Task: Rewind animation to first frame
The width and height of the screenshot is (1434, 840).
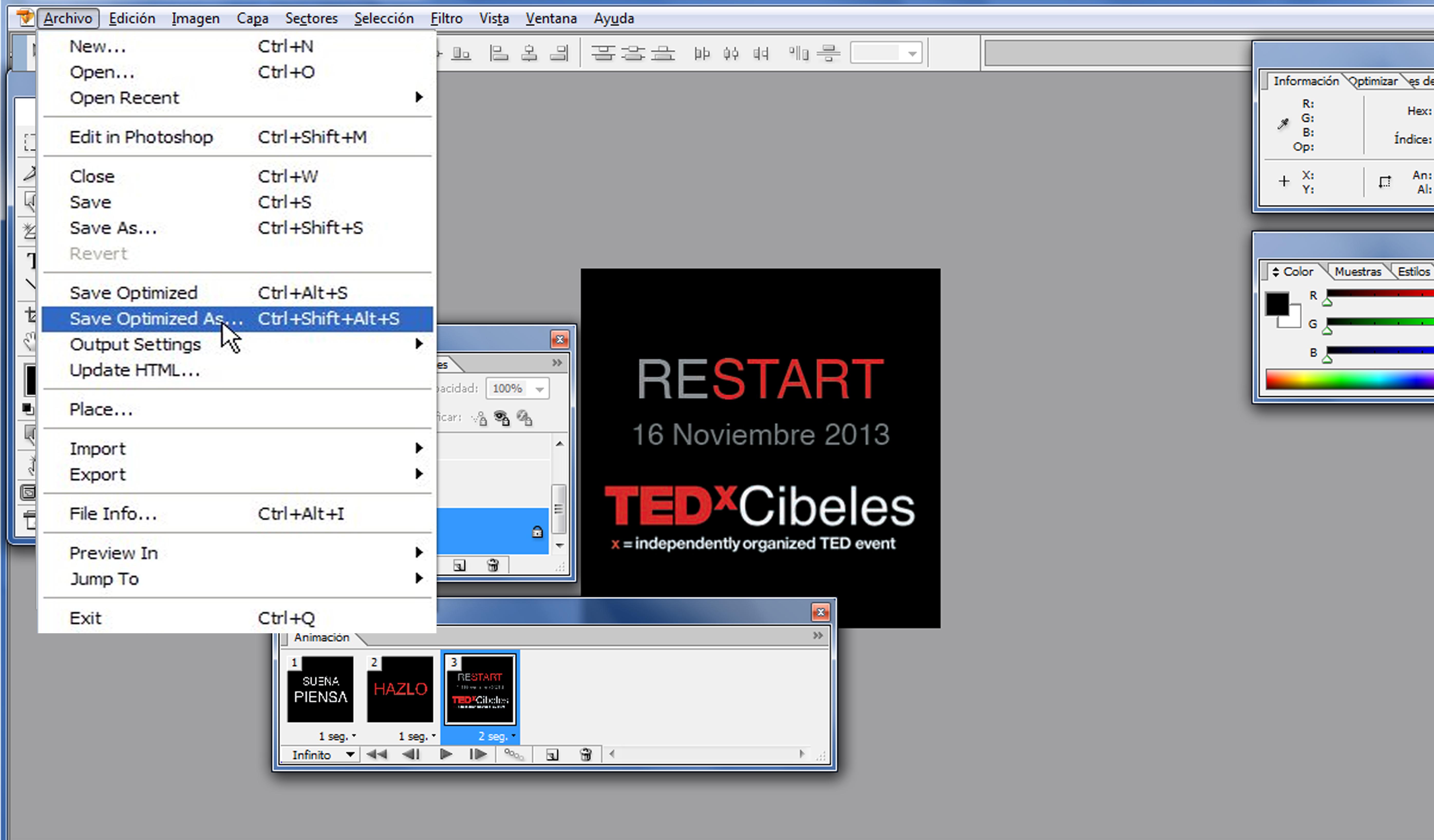Action: tap(376, 755)
